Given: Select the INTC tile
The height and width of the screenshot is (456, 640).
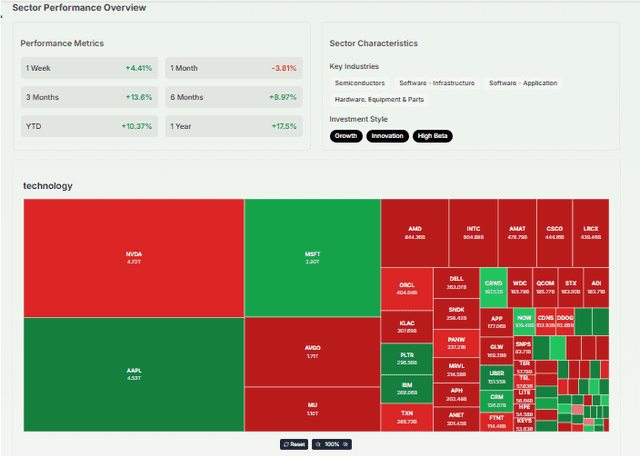Looking at the screenshot, I should coord(473,233).
